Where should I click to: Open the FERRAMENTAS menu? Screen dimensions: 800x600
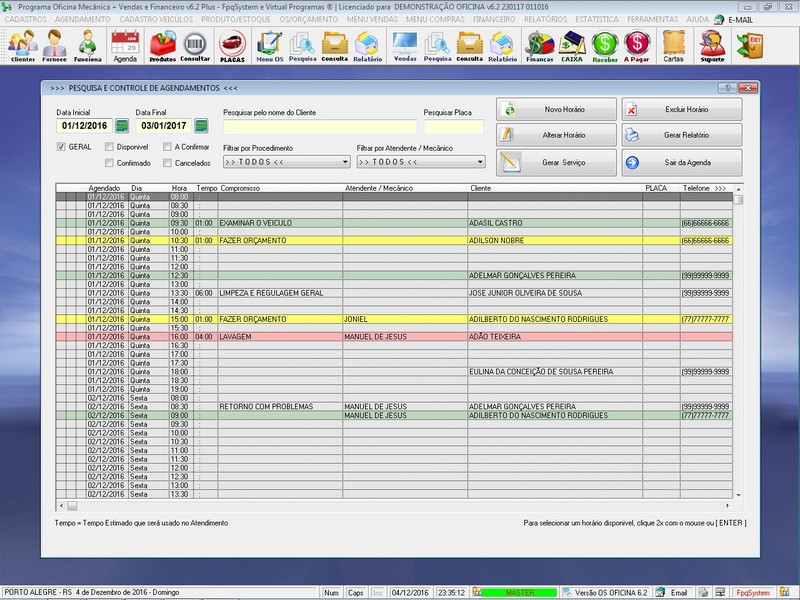pyautogui.click(x=653, y=19)
